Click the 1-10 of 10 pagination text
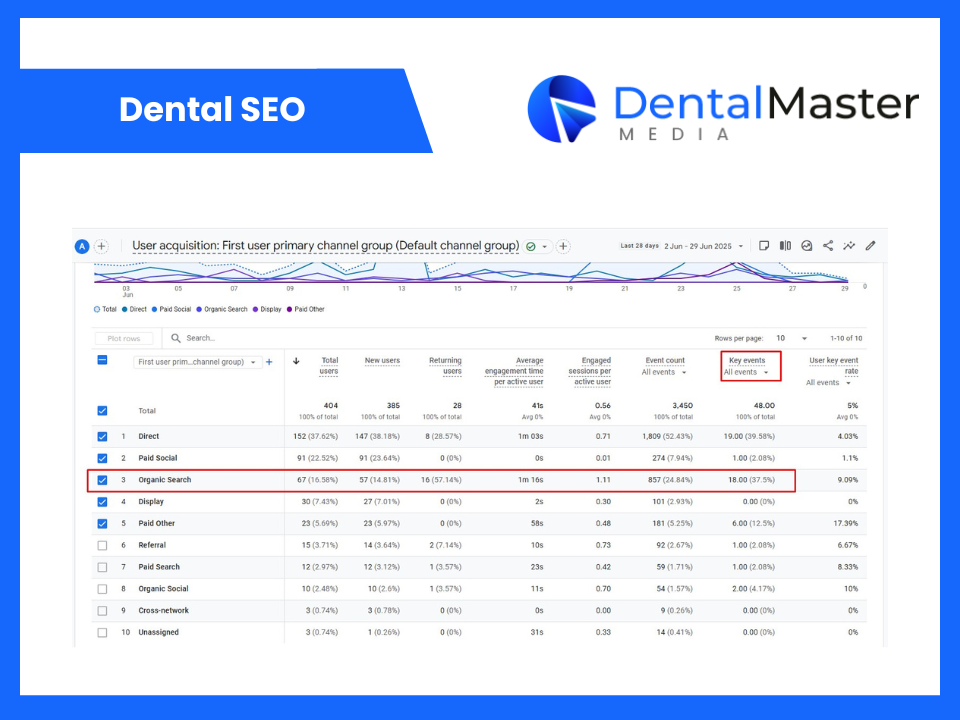Image resolution: width=960 pixels, height=720 pixels. (x=846, y=338)
